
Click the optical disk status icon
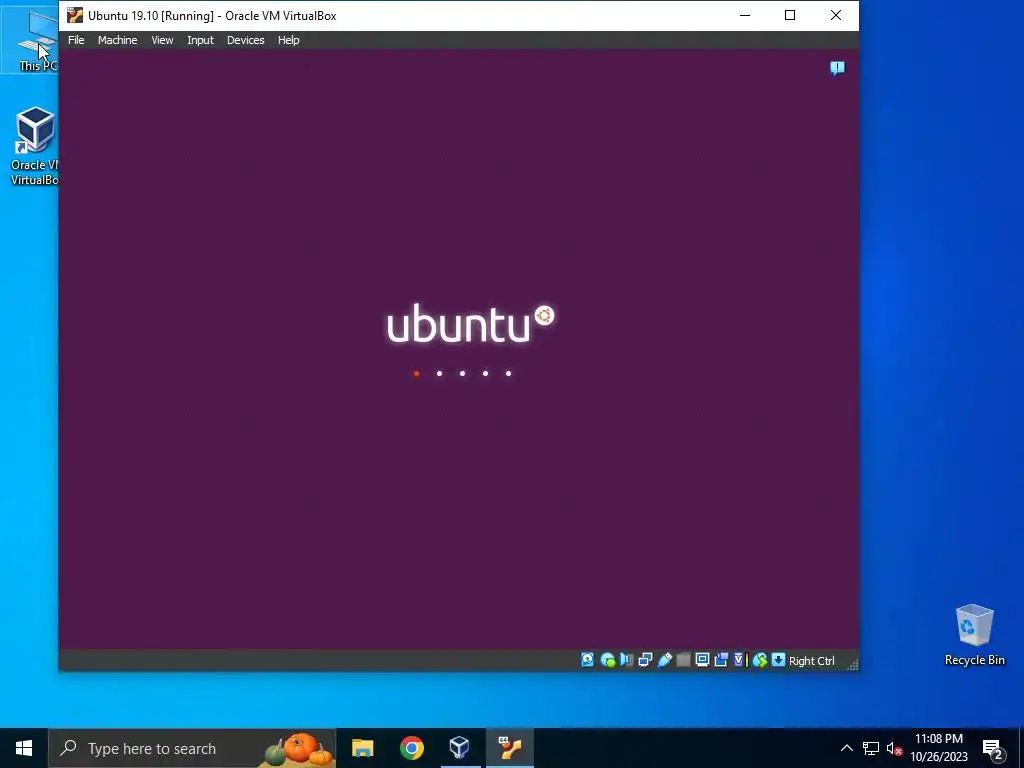[607, 660]
